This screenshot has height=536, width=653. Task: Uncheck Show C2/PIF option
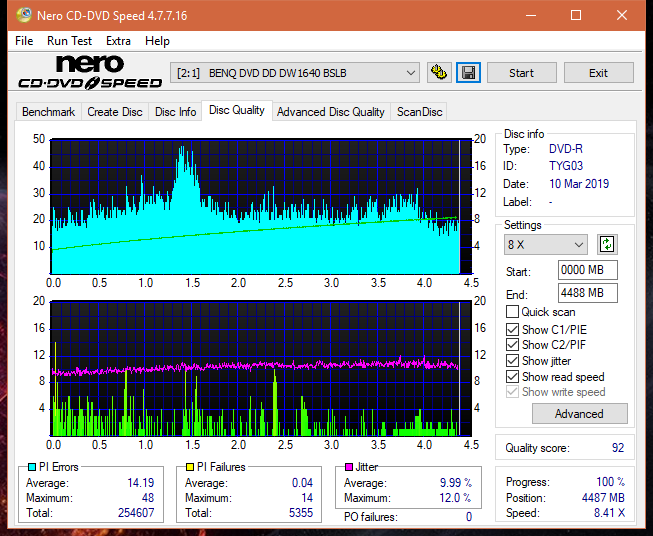point(512,345)
